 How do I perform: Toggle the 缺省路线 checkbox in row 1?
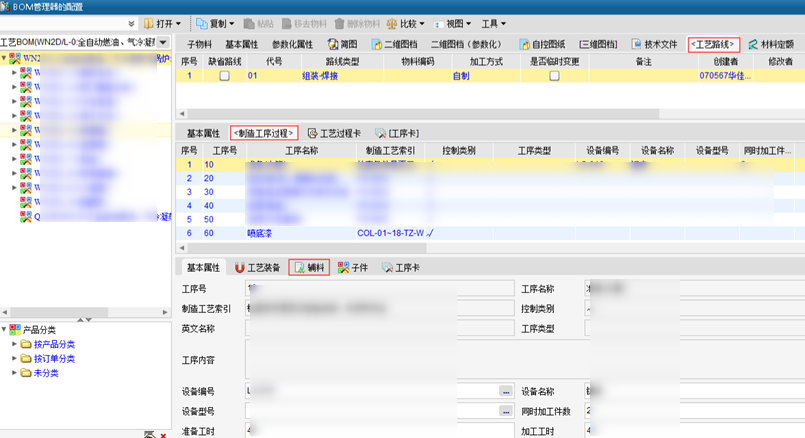coord(224,76)
